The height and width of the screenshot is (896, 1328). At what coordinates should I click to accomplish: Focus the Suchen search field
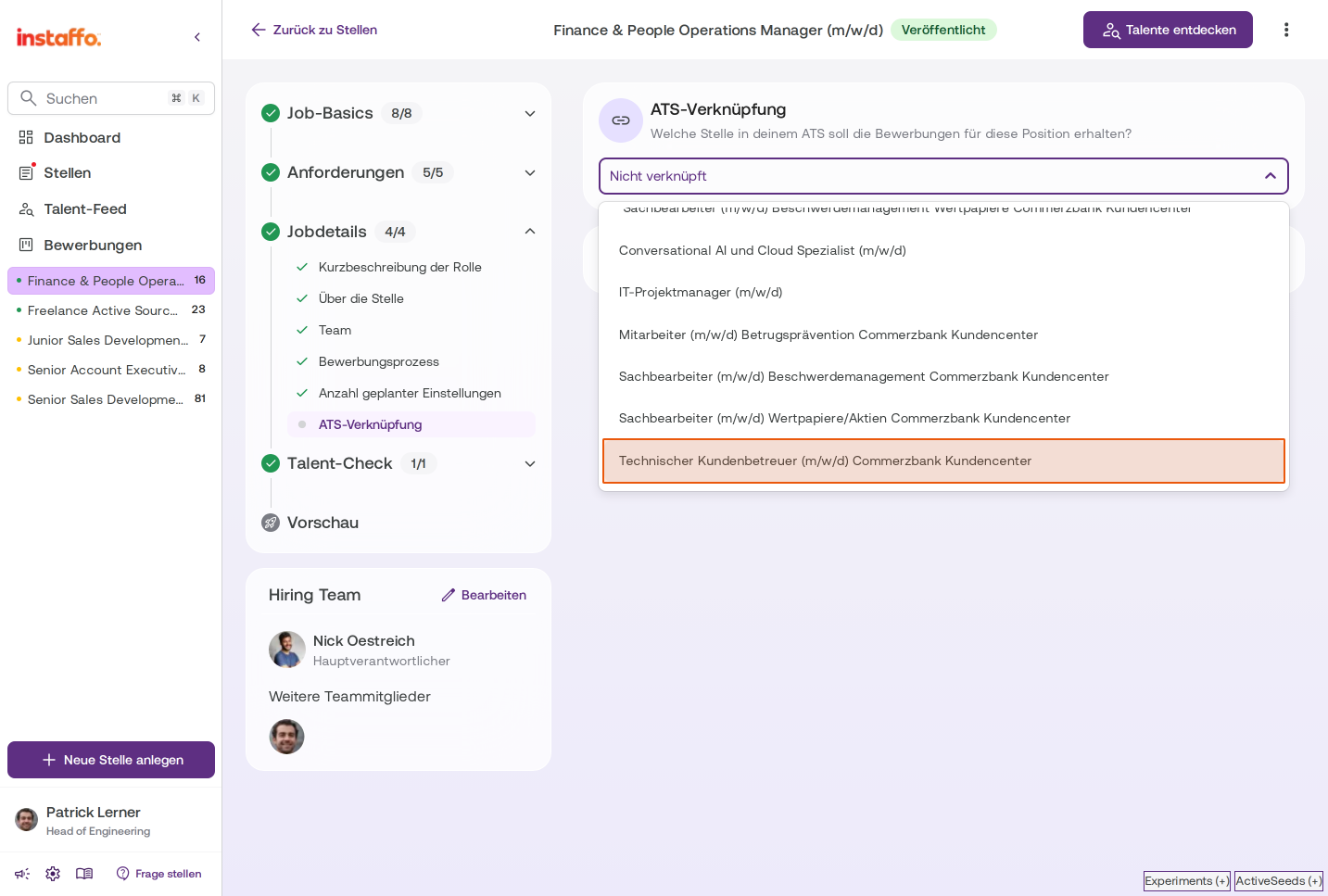tap(111, 98)
